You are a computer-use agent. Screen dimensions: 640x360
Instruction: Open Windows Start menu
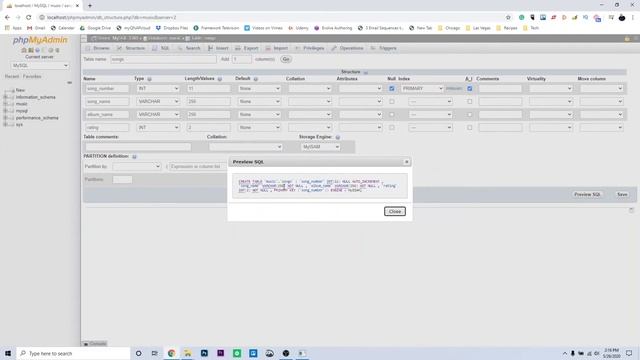(8, 353)
